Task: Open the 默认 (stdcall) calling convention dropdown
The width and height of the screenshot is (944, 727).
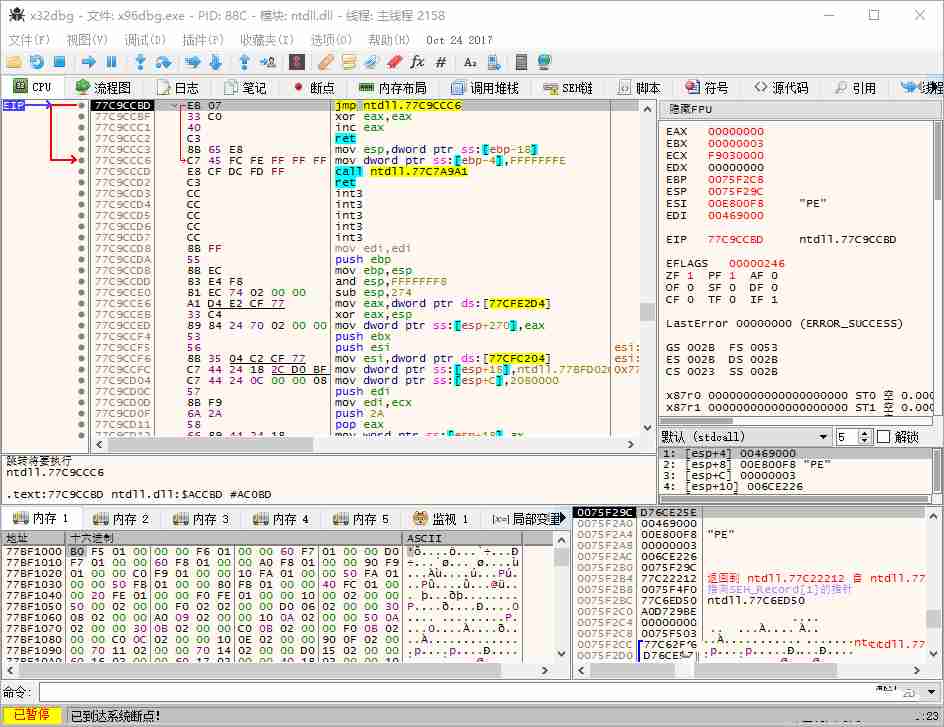Action: [745, 437]
